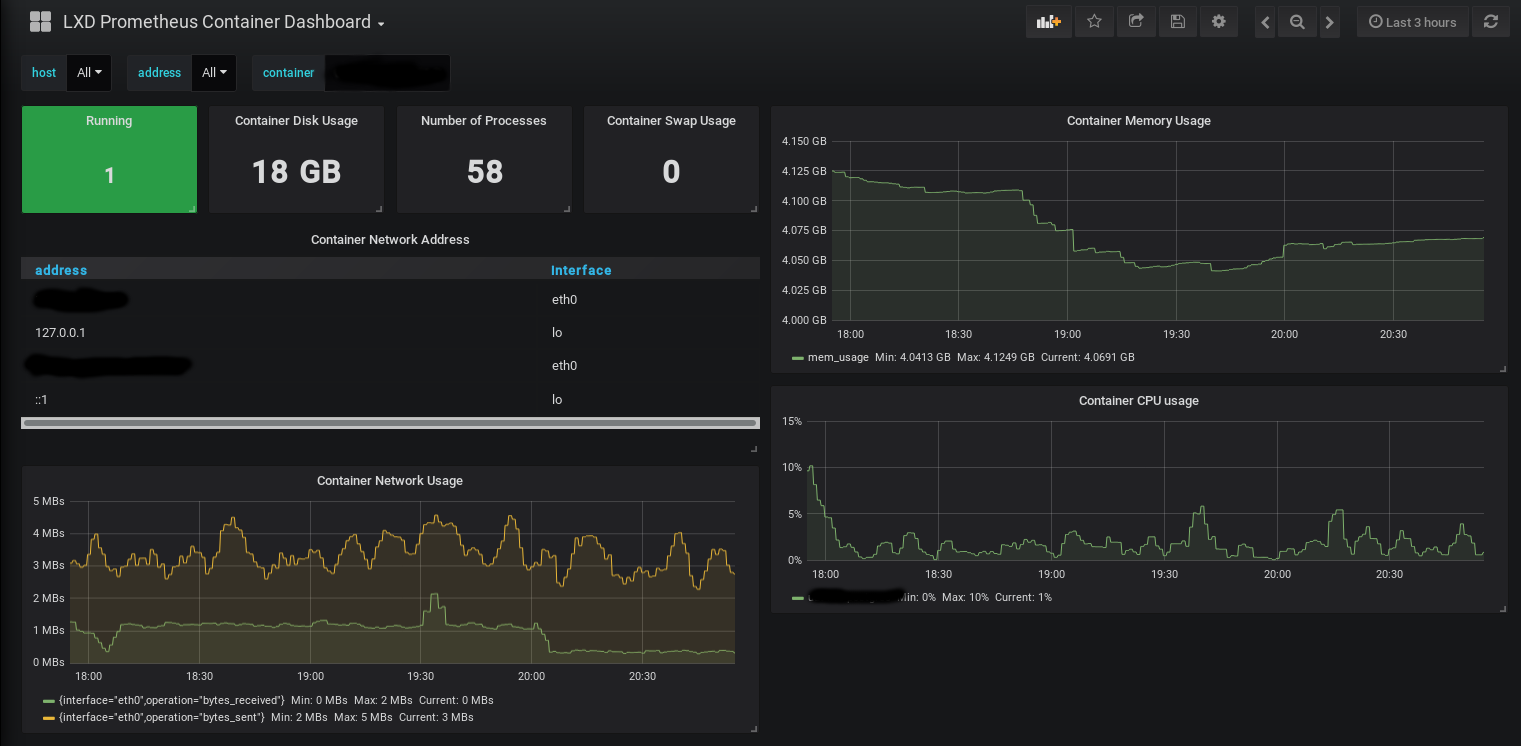Open the Container Memory Usage panel menu
The width and height of the screenshot is (1521, 746).
click(1139, 121)
